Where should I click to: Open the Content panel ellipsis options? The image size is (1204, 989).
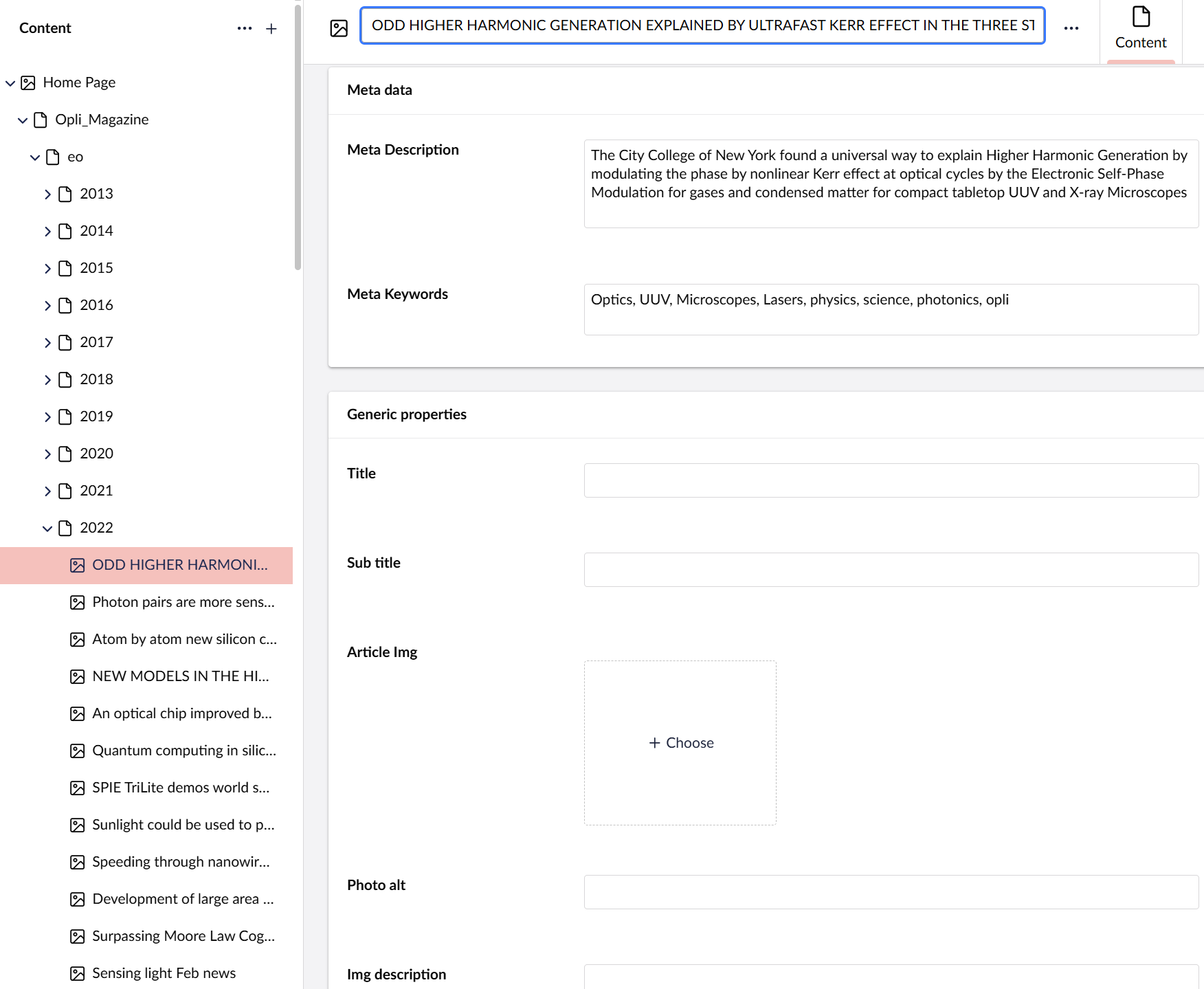click(x=245, y=28)
